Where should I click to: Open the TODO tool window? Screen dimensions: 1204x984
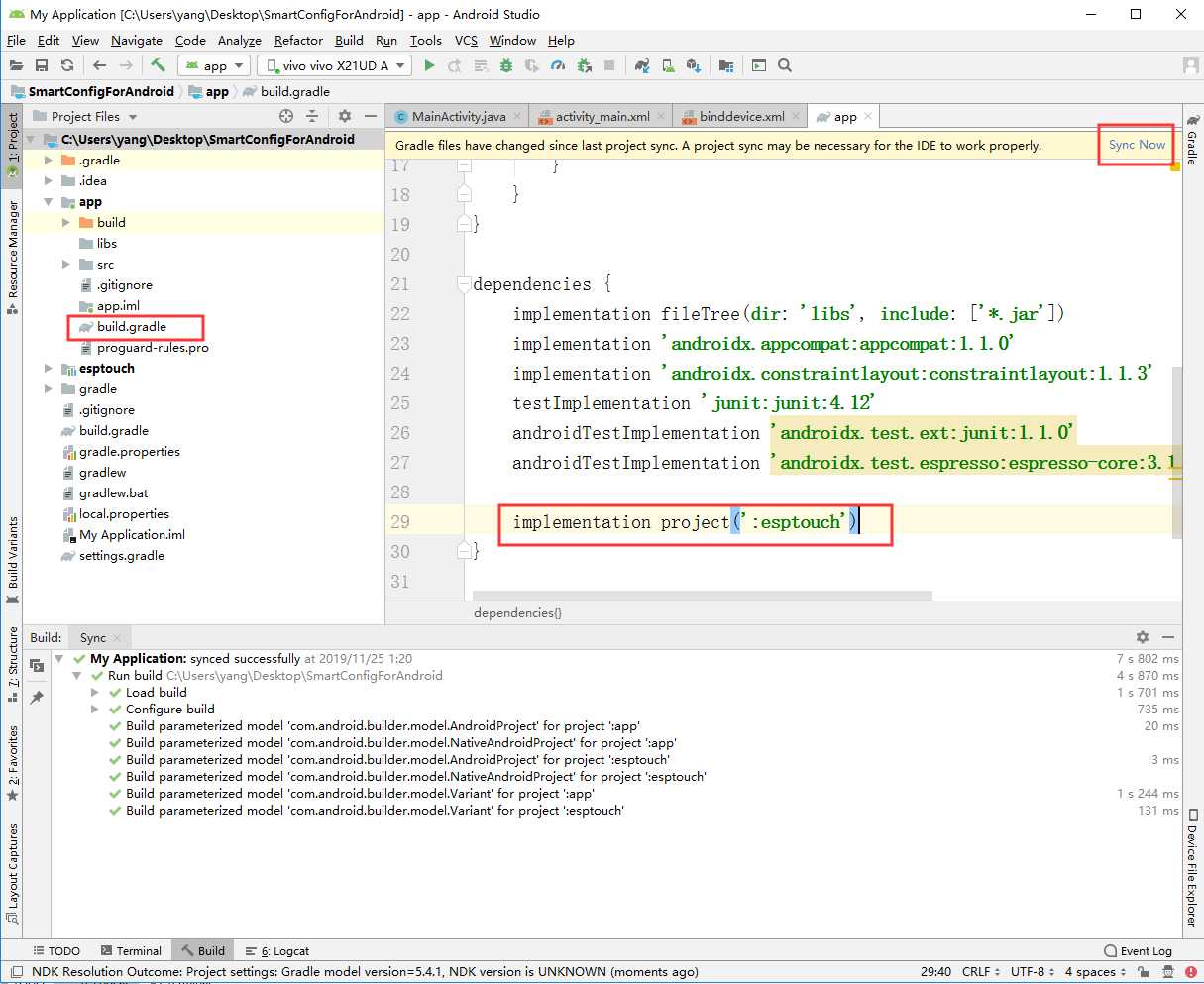click(x=56, y=950)
